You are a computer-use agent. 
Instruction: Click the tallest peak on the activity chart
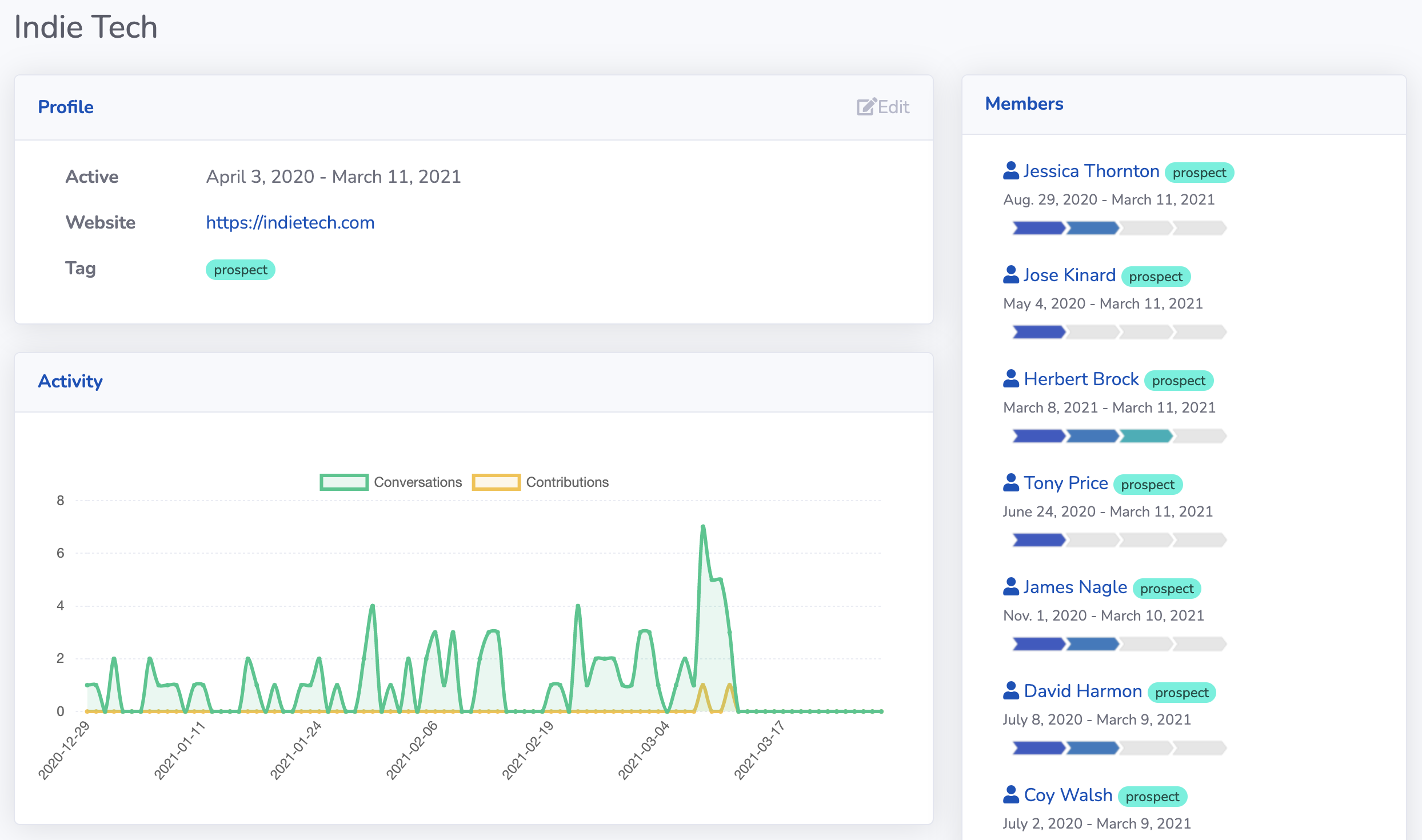tap(703, 527)
